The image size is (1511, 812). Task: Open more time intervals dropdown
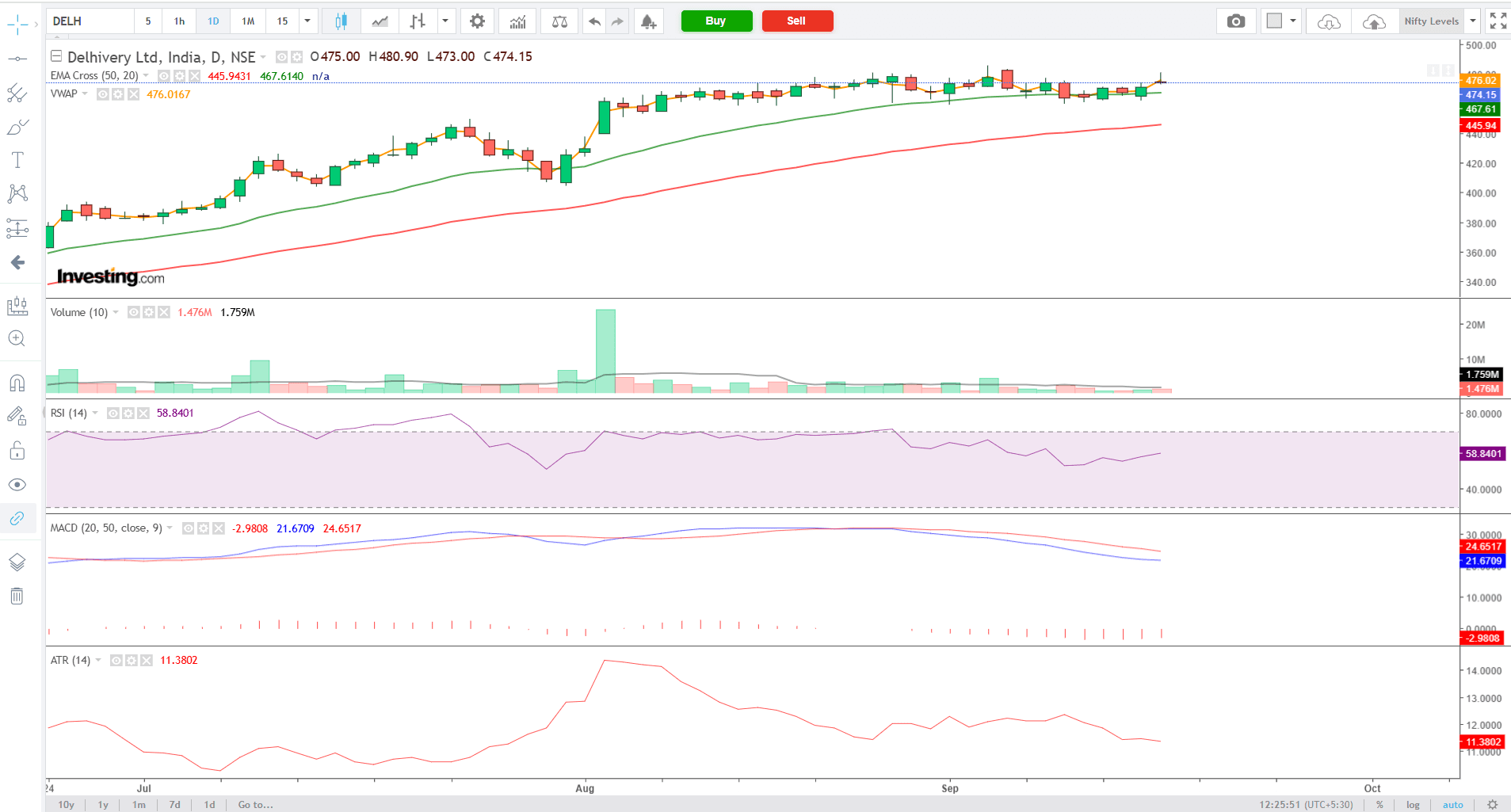(x=307, y=21)
